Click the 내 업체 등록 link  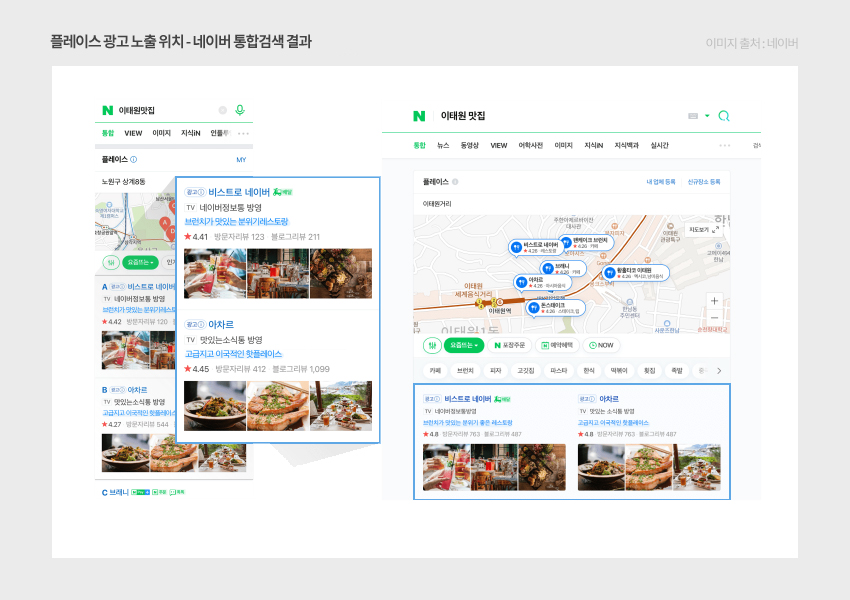pyautogui.click(x=661, y=182)
